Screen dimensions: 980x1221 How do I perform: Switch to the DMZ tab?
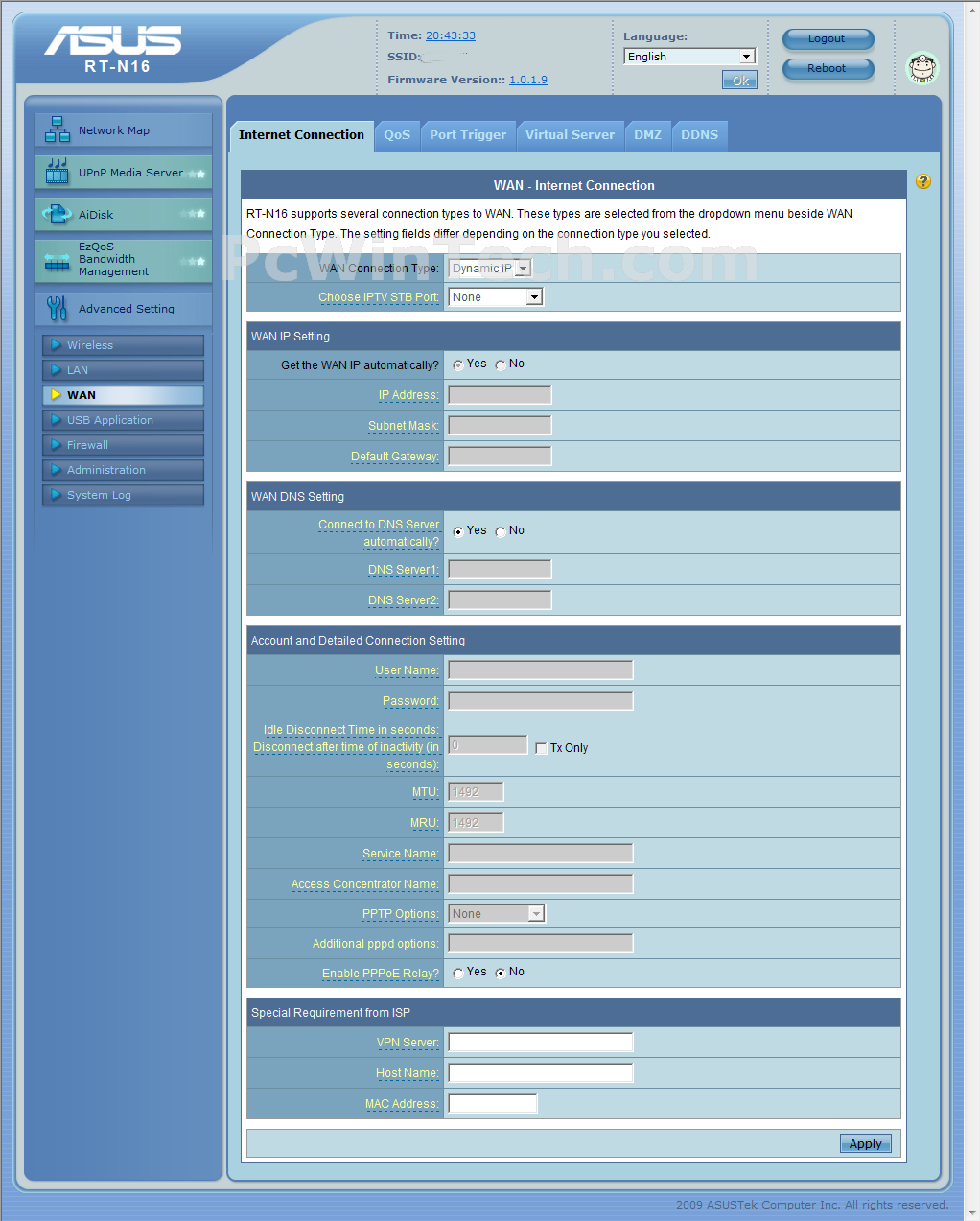(648, 135)
